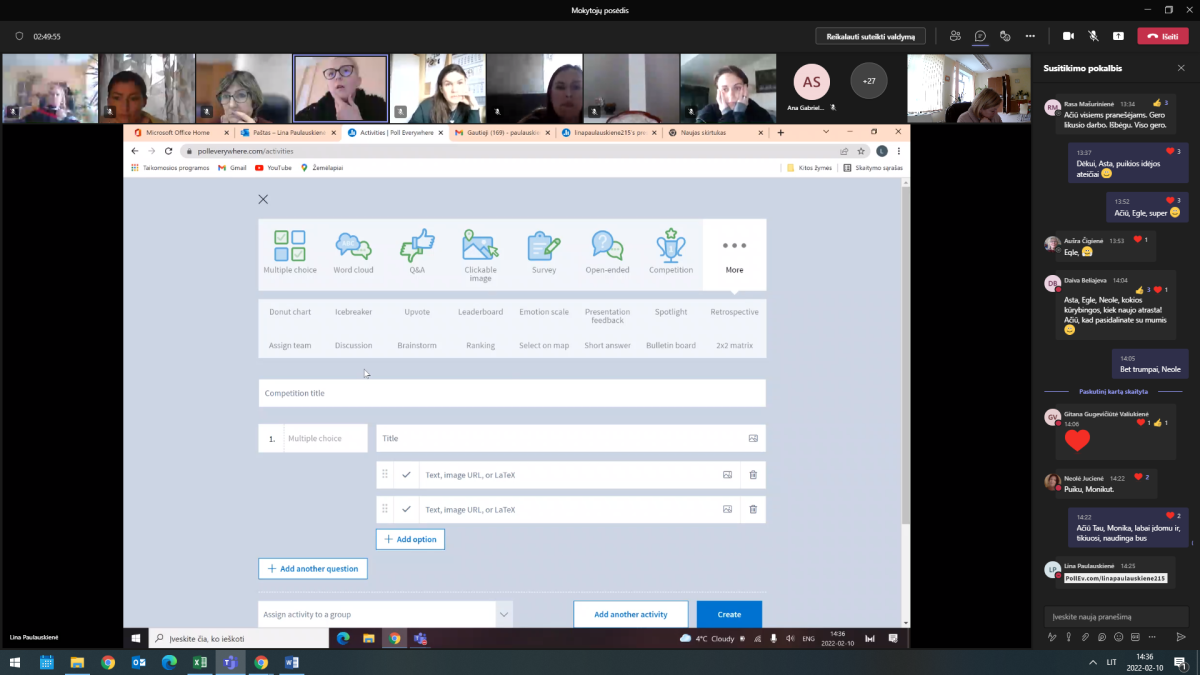Share content in Teams meeting

1118,36
